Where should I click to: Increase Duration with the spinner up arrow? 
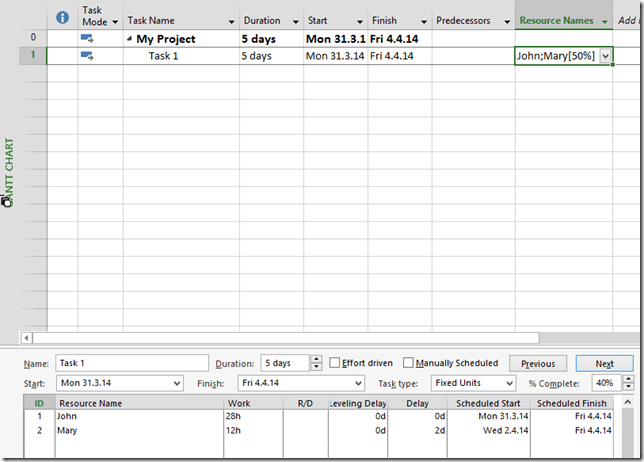pos(317,359)
